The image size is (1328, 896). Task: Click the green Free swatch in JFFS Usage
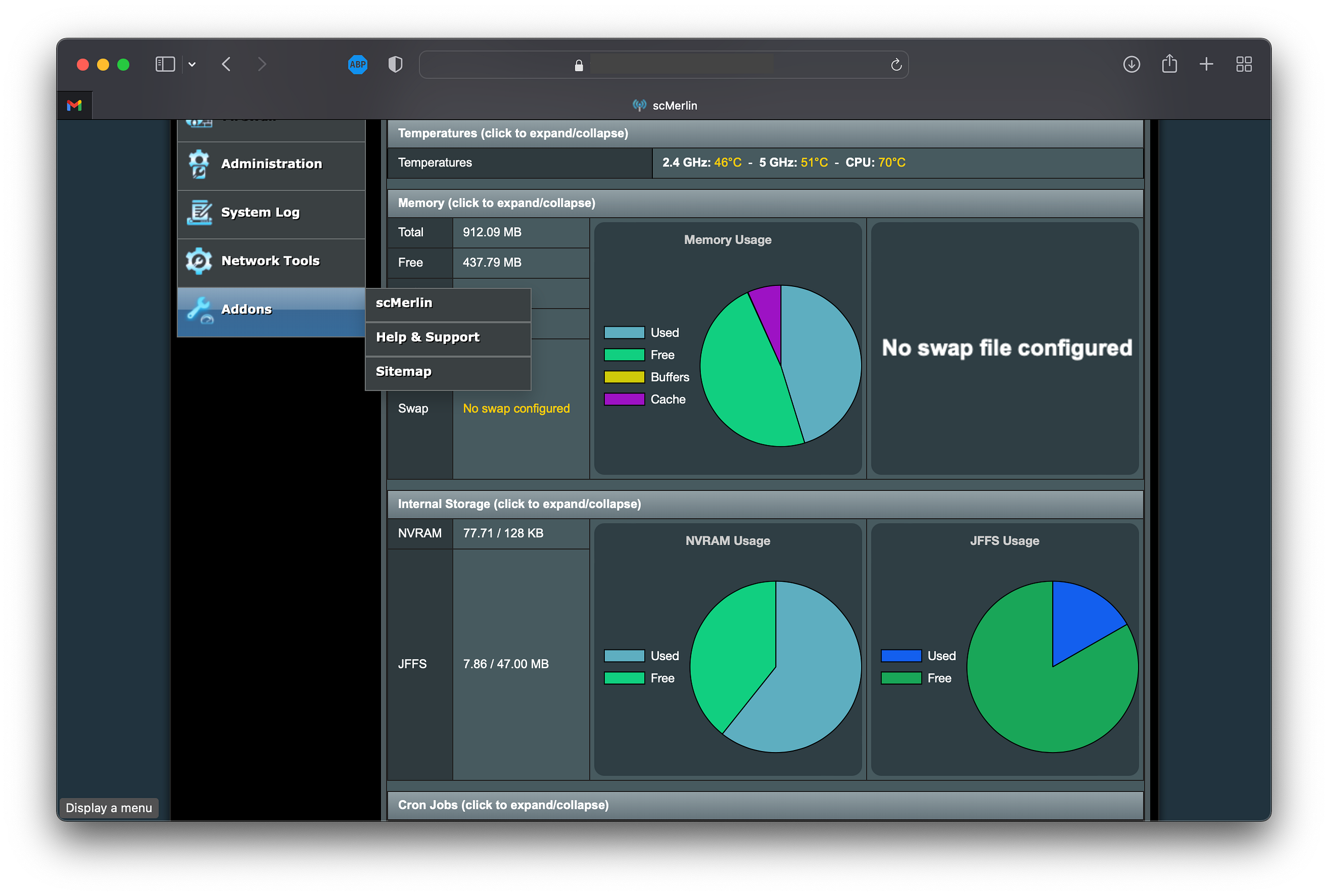901,678
